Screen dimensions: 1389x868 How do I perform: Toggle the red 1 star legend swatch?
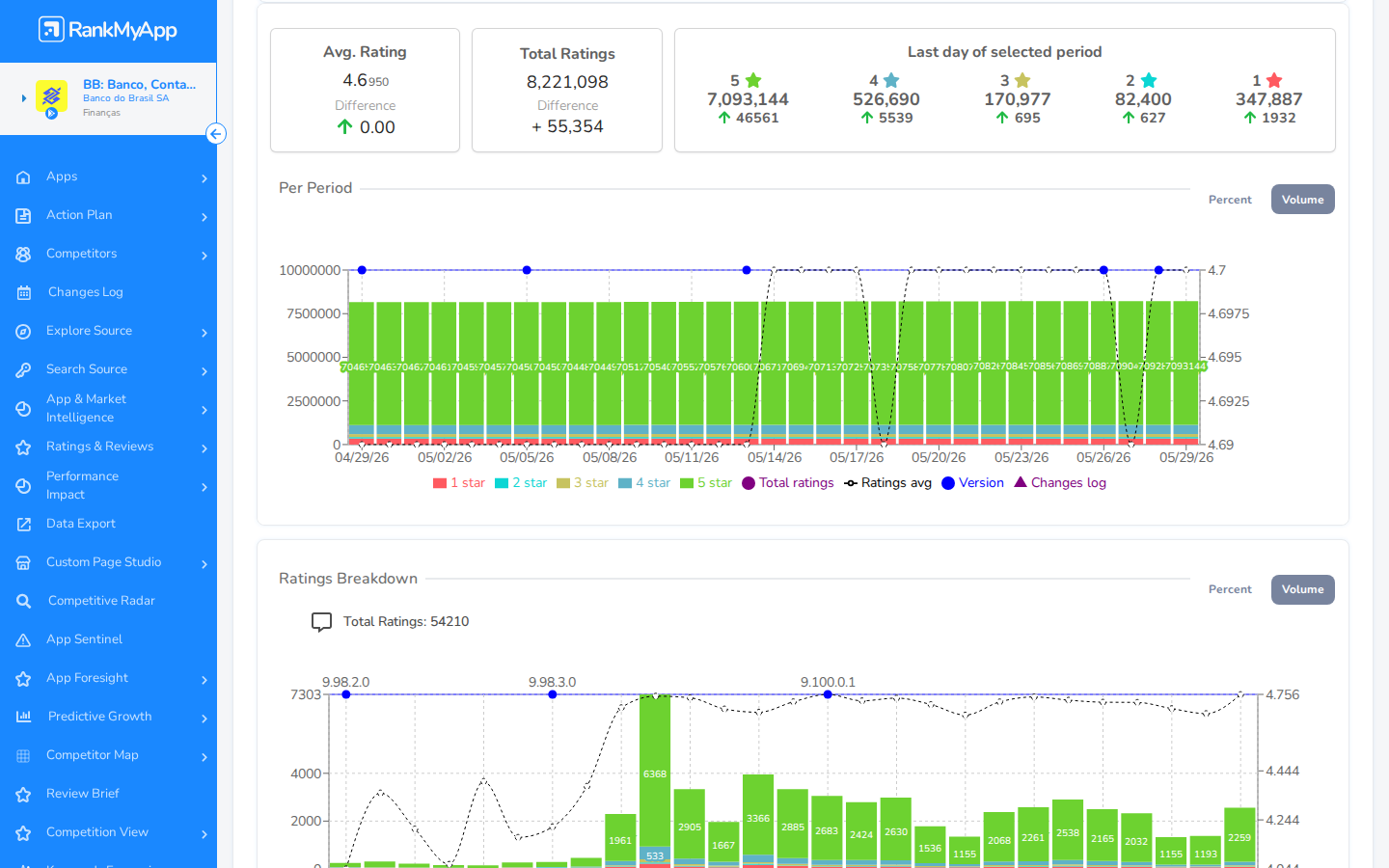coord(440,483)
